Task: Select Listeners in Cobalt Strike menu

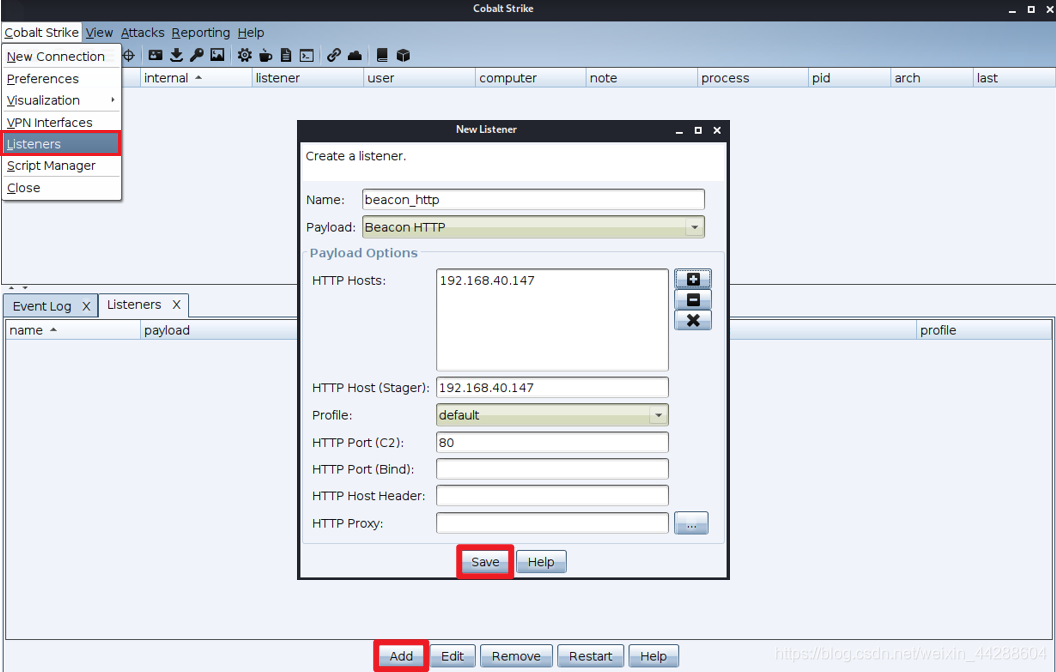Action: click(61, 144)
